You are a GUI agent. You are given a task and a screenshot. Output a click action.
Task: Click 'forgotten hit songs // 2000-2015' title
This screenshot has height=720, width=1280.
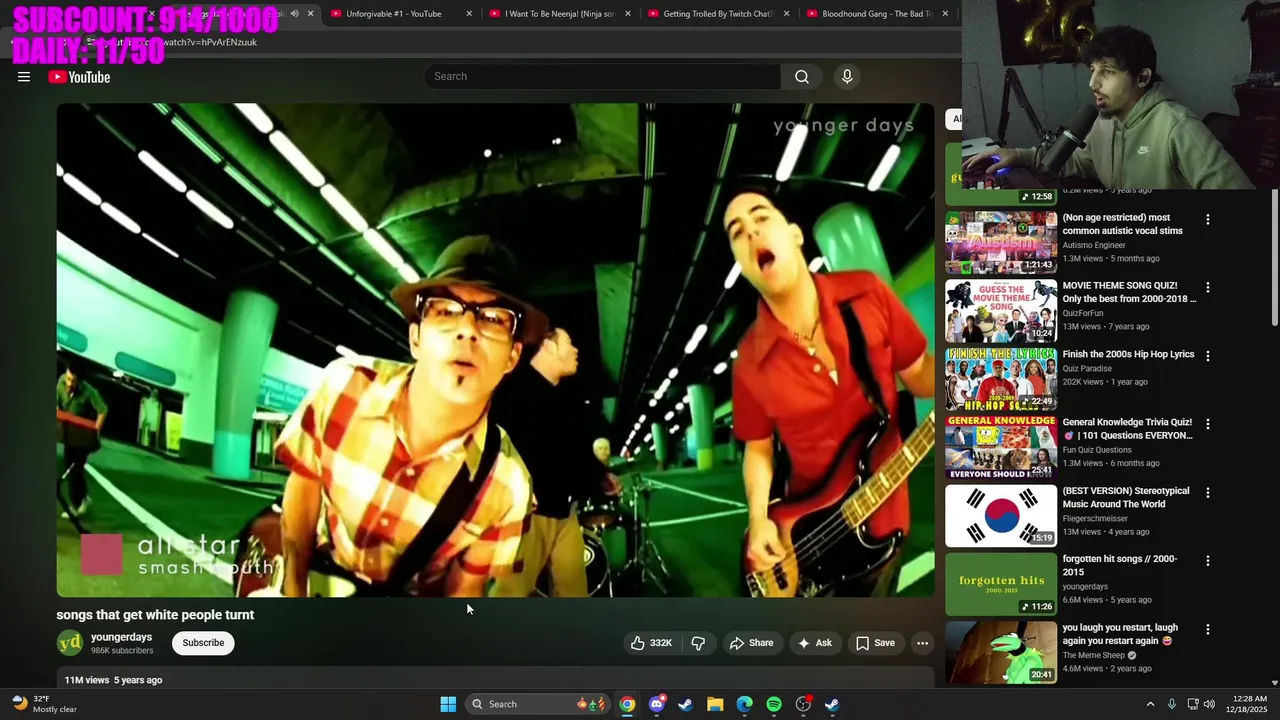[x=1120, y=566]
